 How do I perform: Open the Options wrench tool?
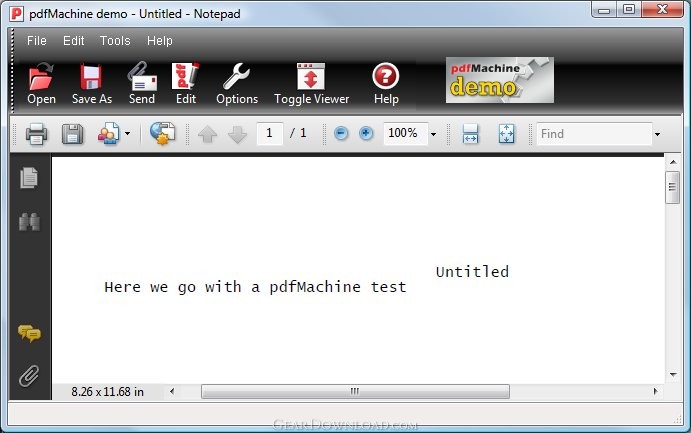point(237,84)
